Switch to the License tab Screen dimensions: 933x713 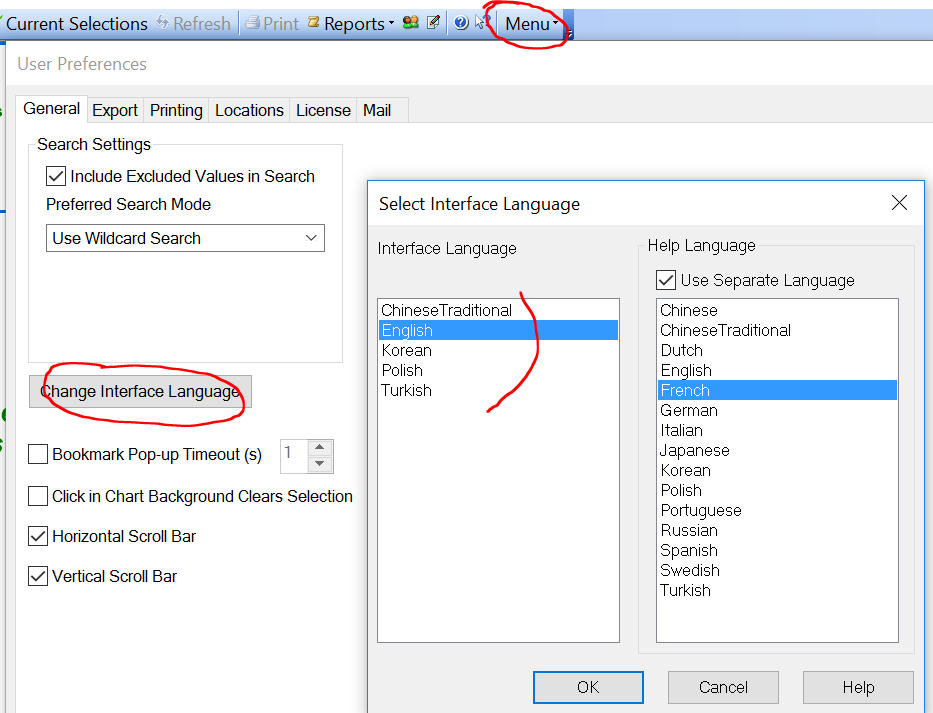point(323,110)
